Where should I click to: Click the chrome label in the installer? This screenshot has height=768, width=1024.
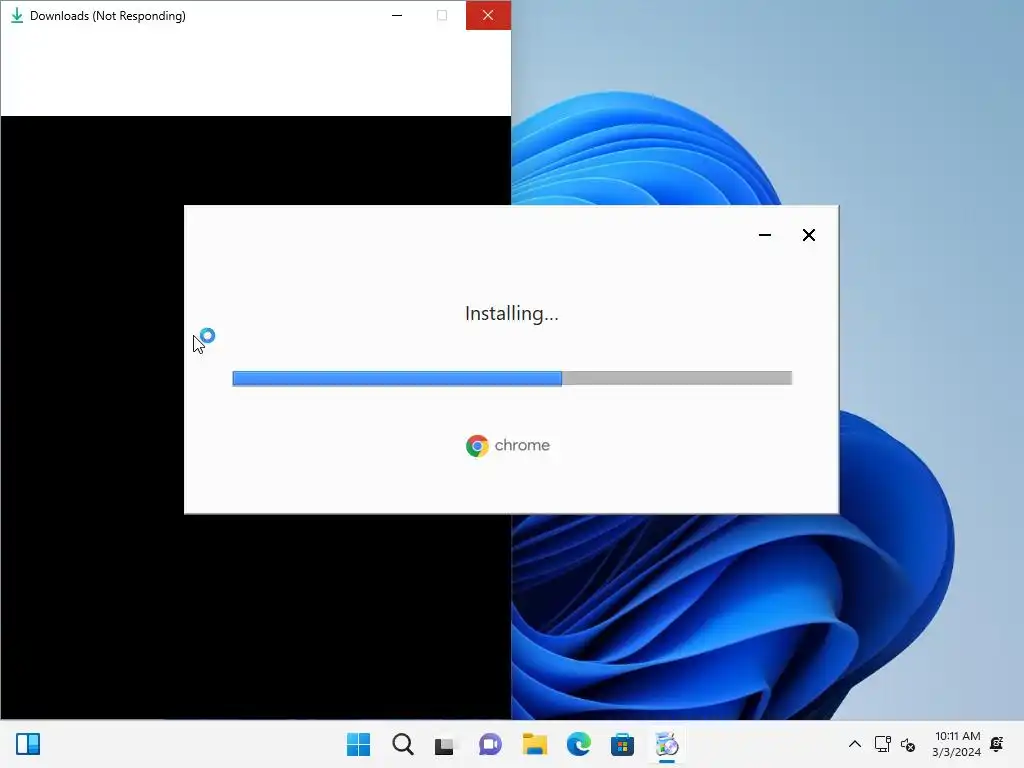click(522, 445)
